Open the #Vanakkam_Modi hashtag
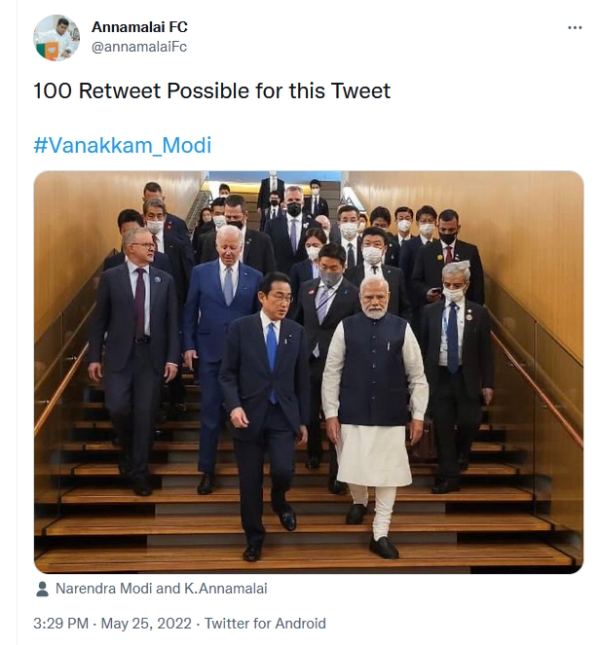This screenshot has width=600, height=645. pos(122,146)
